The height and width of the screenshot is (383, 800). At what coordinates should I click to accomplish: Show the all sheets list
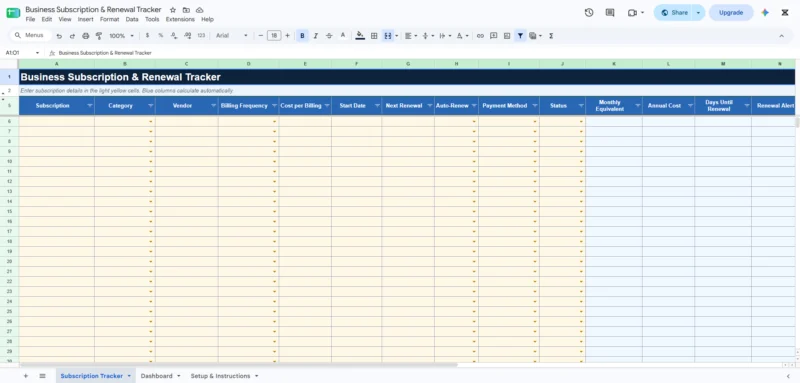point(42,376)
